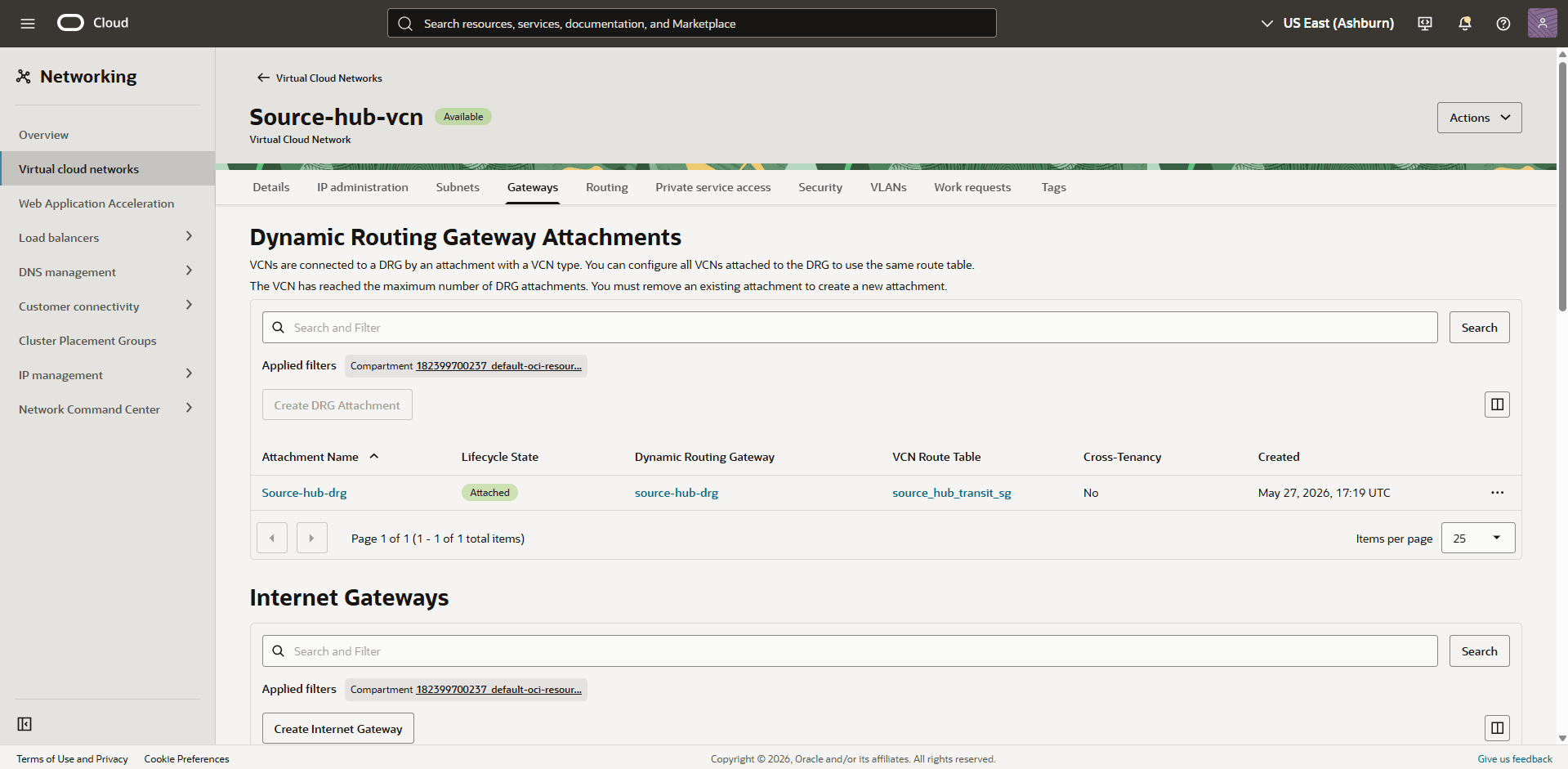Switch to the Routing tab
This screenshot has height=769, width=1568.
tap(607, 187)
